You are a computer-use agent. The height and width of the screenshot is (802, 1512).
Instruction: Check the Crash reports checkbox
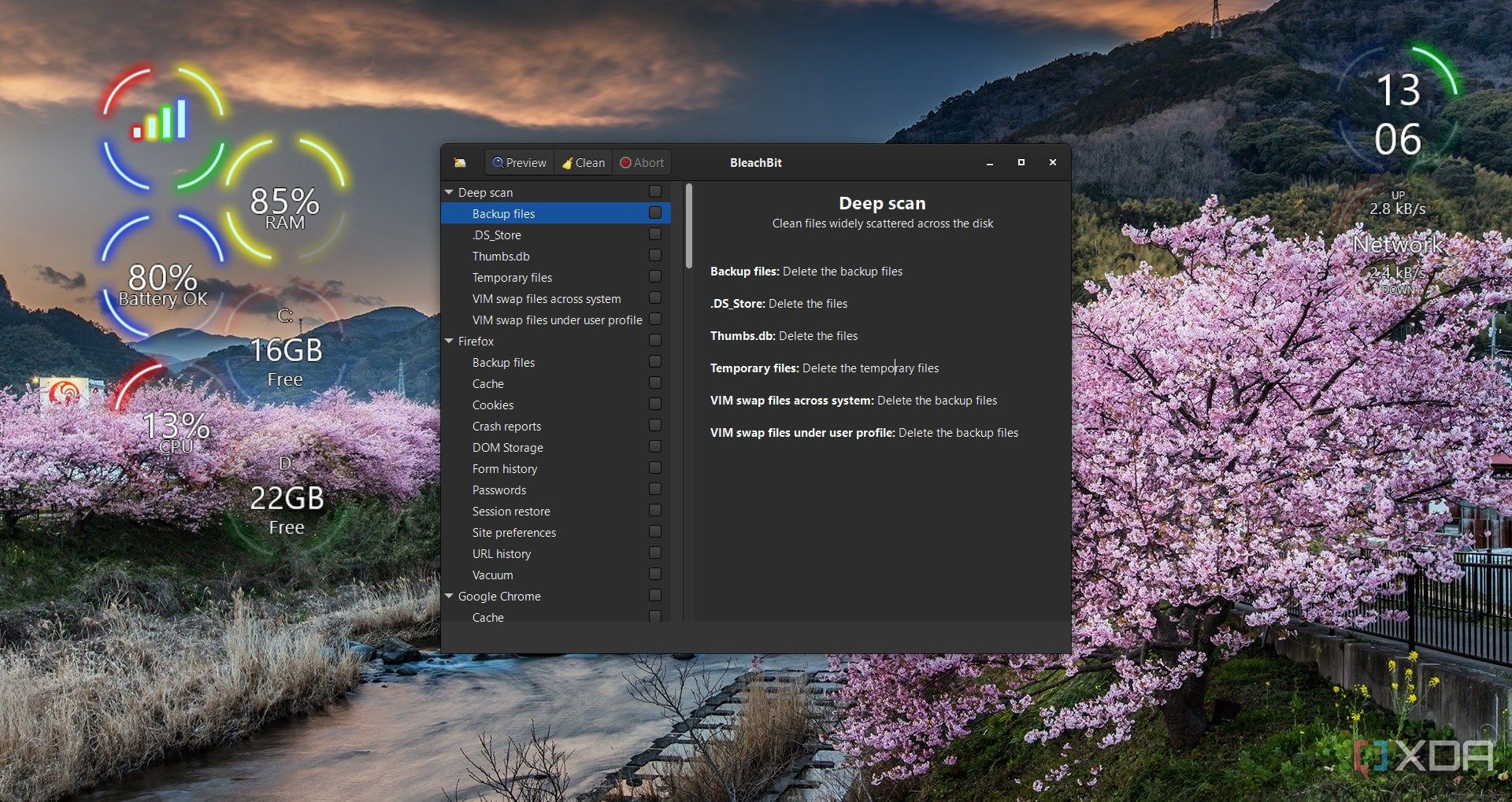(654, 425)
